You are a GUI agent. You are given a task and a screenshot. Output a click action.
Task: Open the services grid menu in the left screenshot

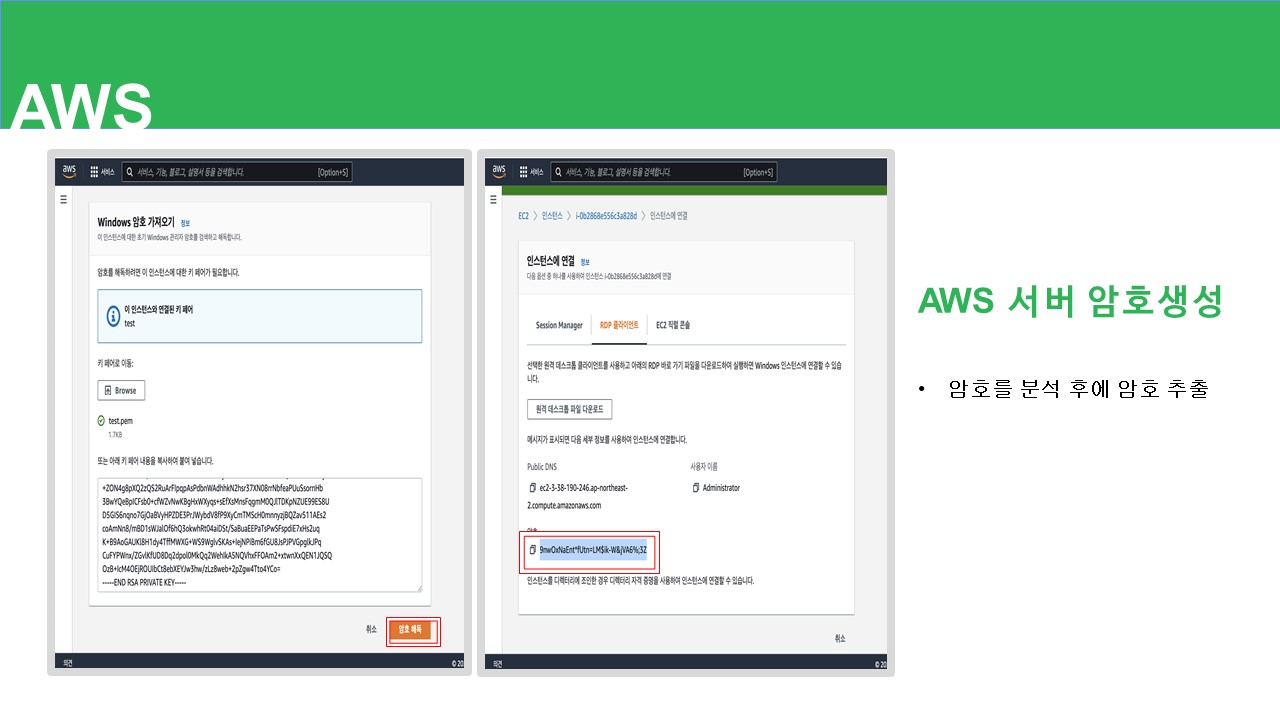[x=94, y=172]
